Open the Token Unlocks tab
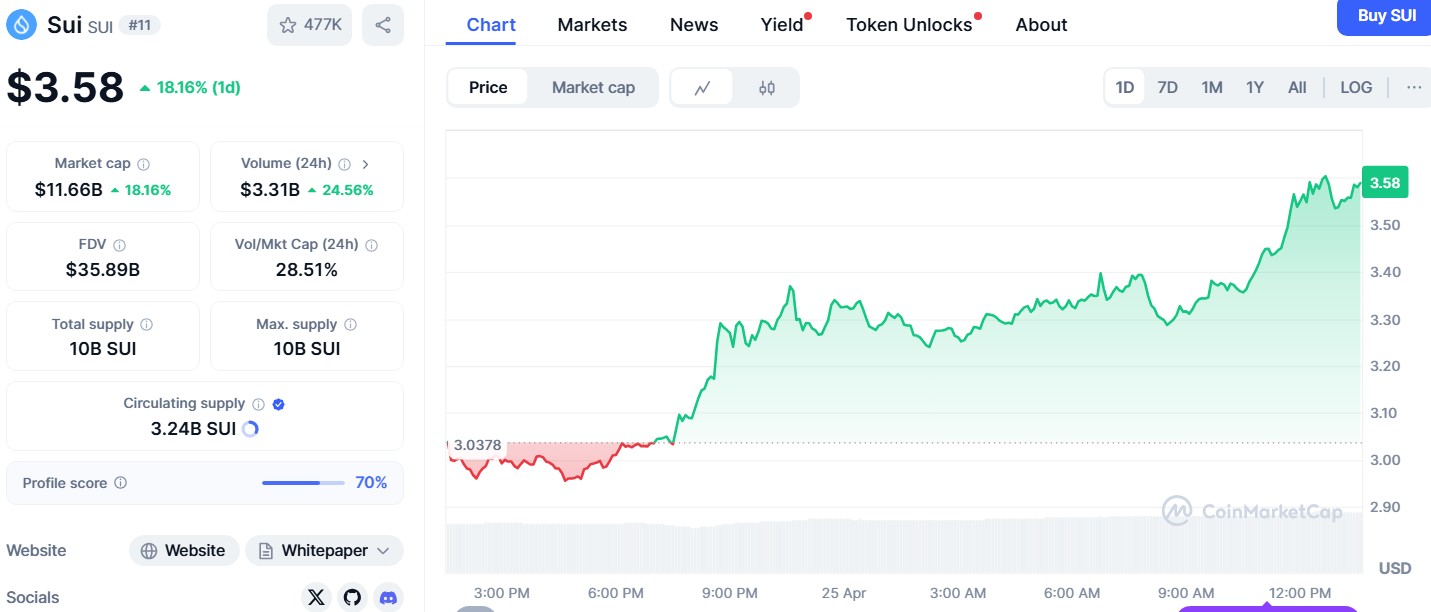This screenshot has width=1431, height=612. click(909, 25)
